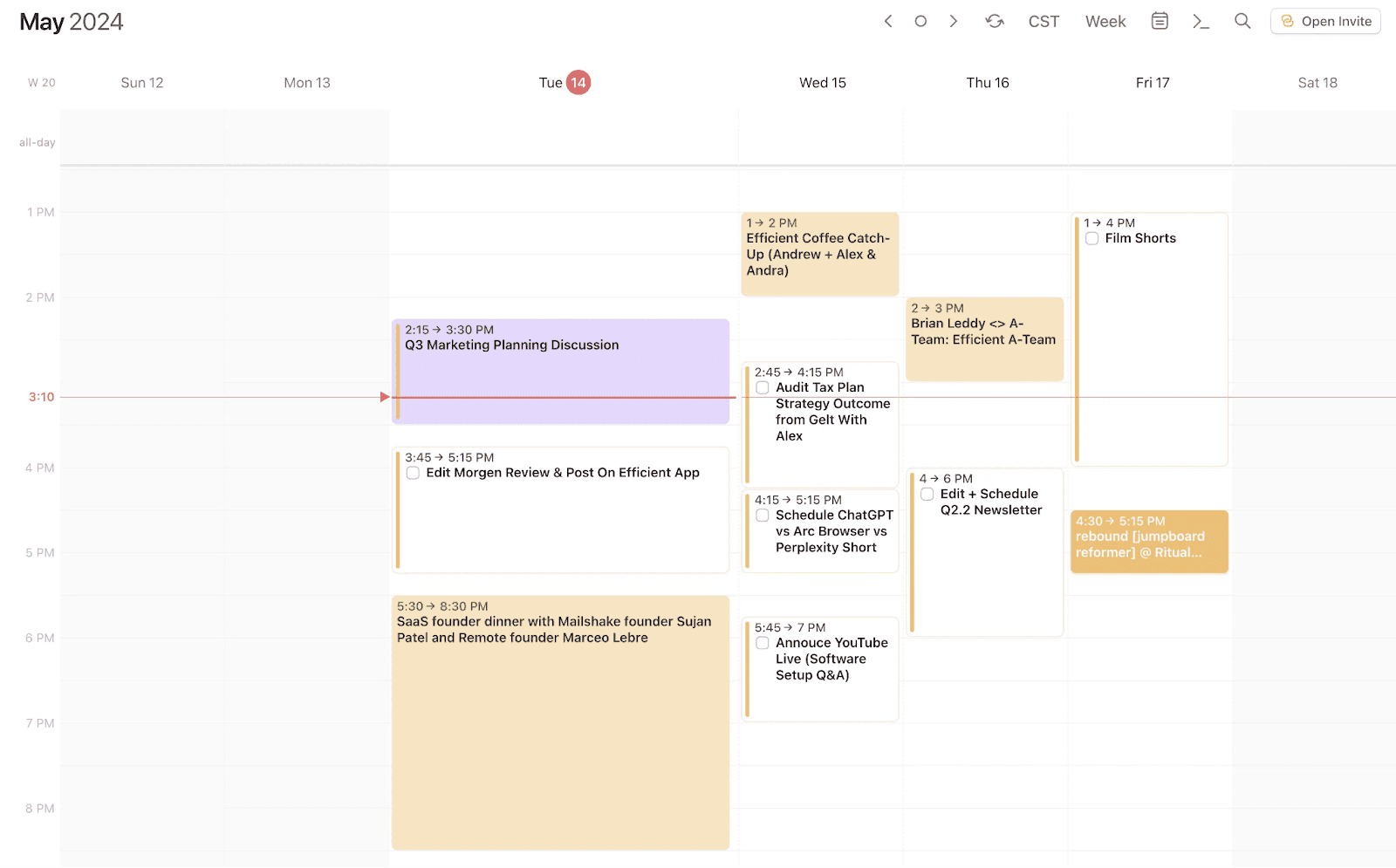
Task: Check off the Film Shorts task
Action: pyautogui.click(x=1091, y=237)
